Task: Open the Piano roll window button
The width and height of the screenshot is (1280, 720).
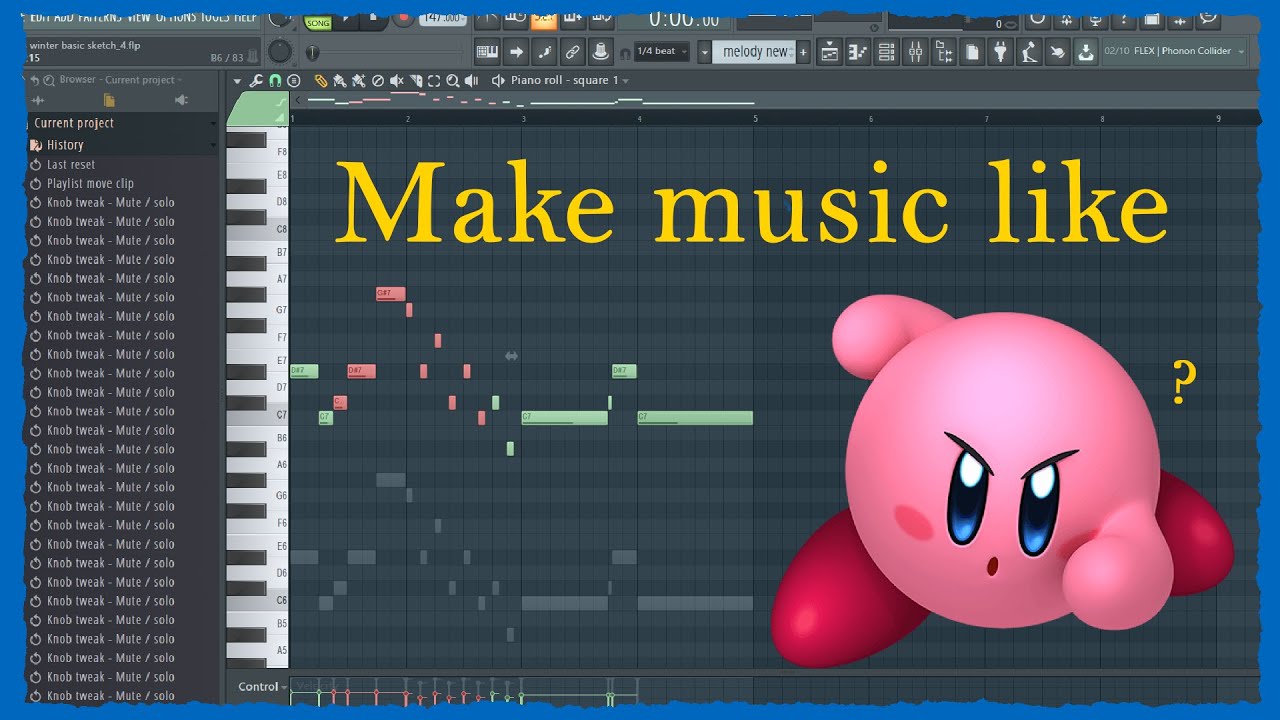Action: tap(857, 52)
